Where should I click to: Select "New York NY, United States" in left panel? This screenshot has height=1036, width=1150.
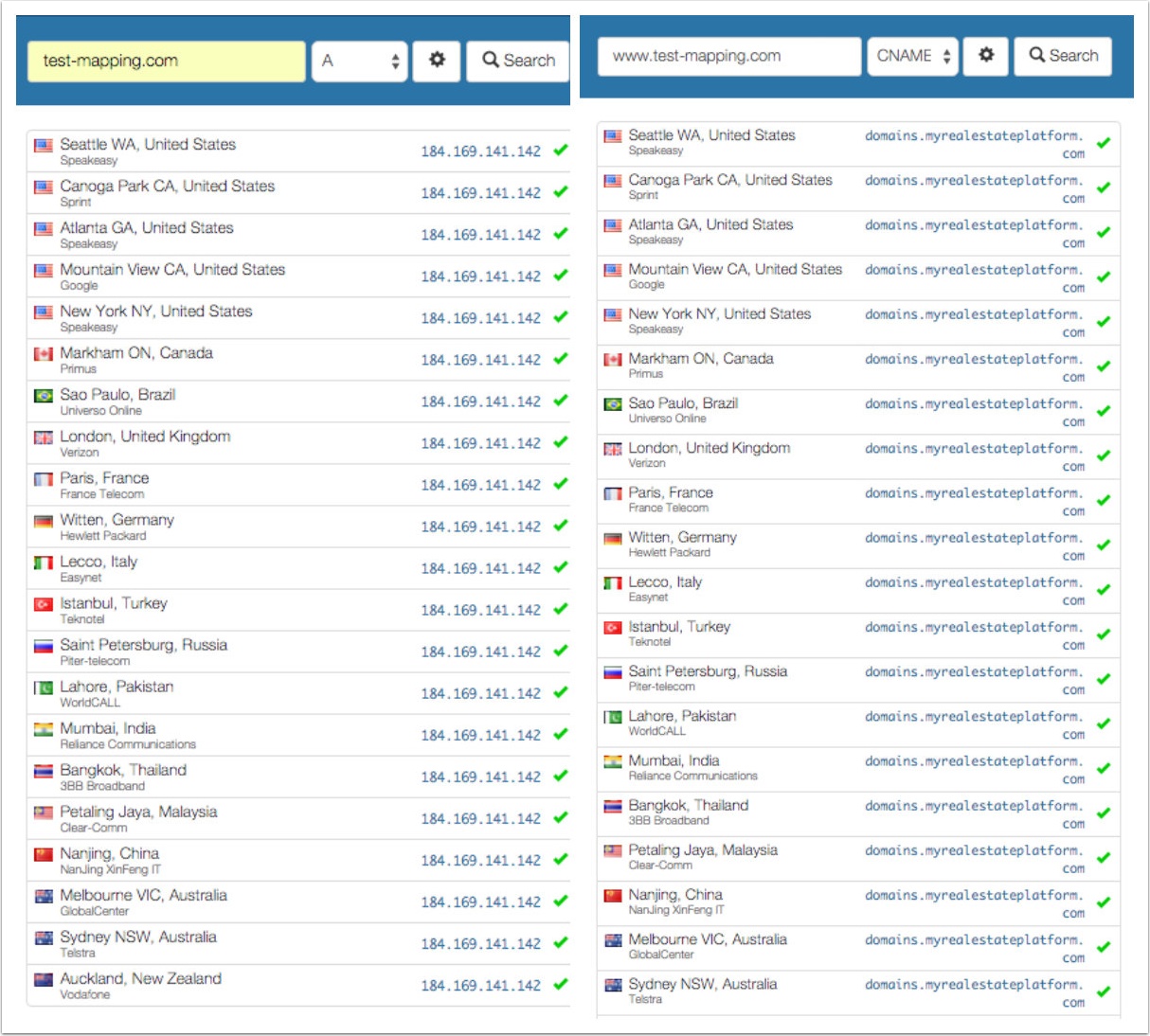[x=156, y=311]
